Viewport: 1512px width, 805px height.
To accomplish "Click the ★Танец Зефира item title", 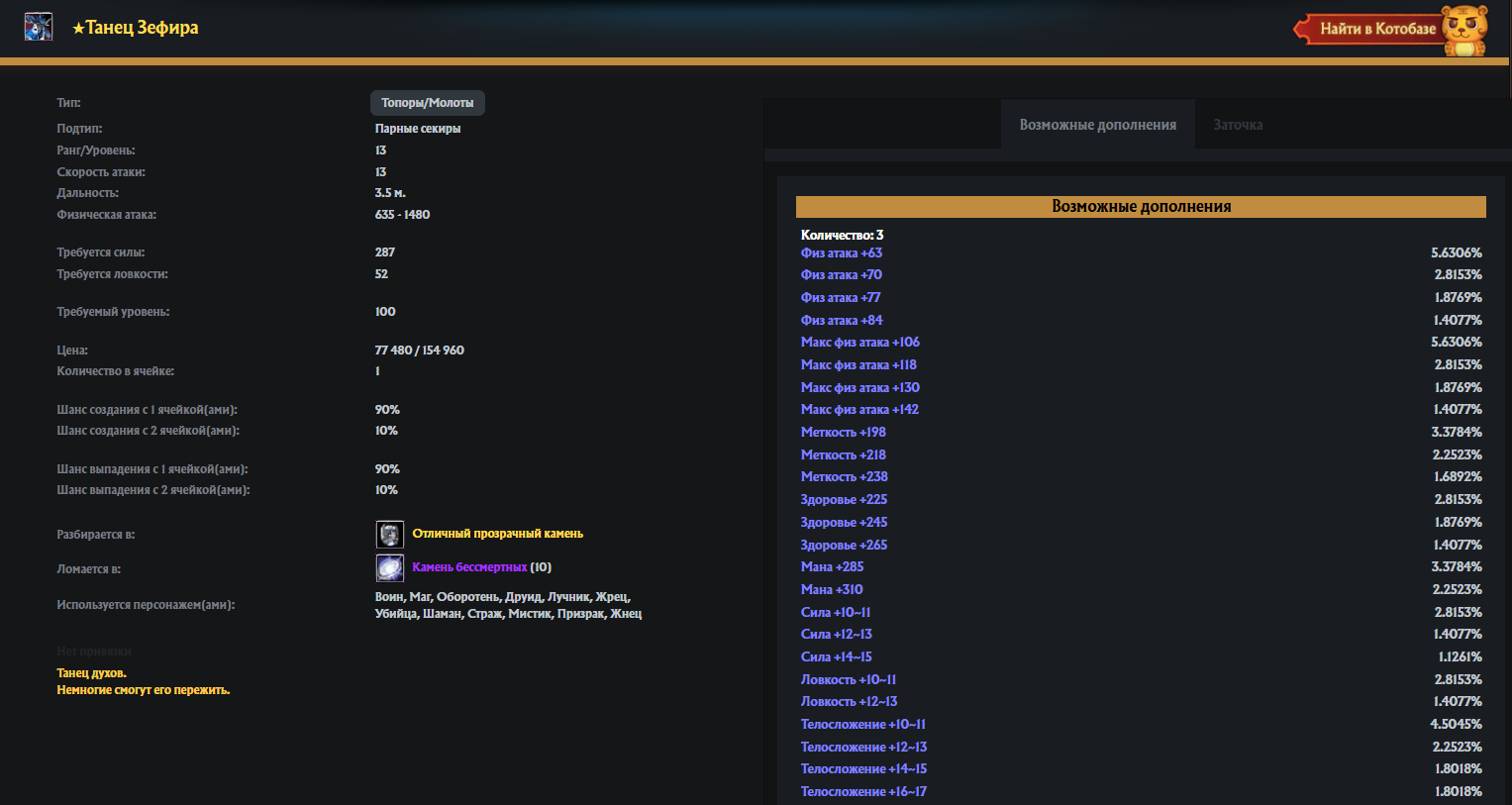I will click(135, 28).
